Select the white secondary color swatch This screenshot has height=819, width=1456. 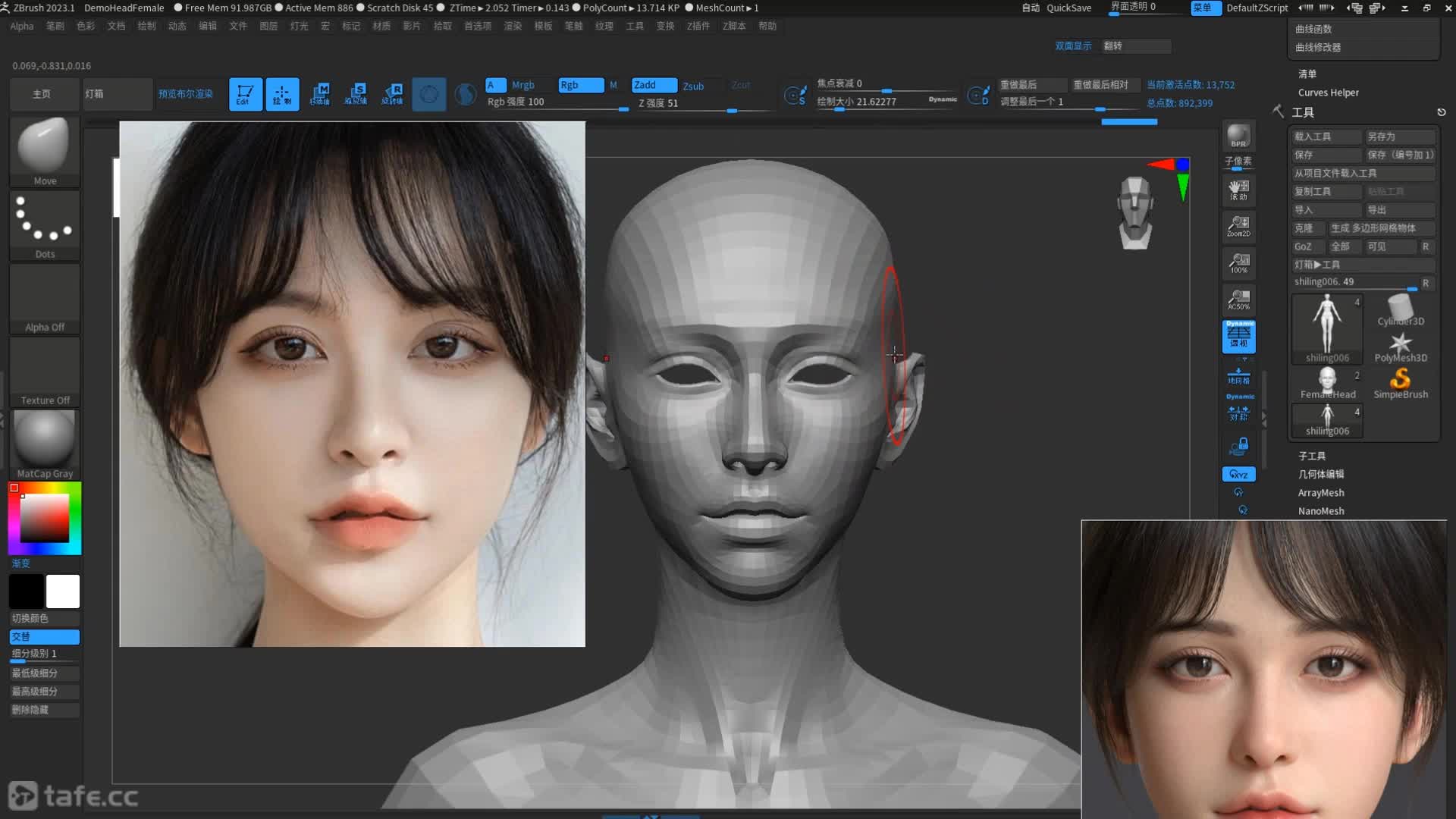[62, 591]
